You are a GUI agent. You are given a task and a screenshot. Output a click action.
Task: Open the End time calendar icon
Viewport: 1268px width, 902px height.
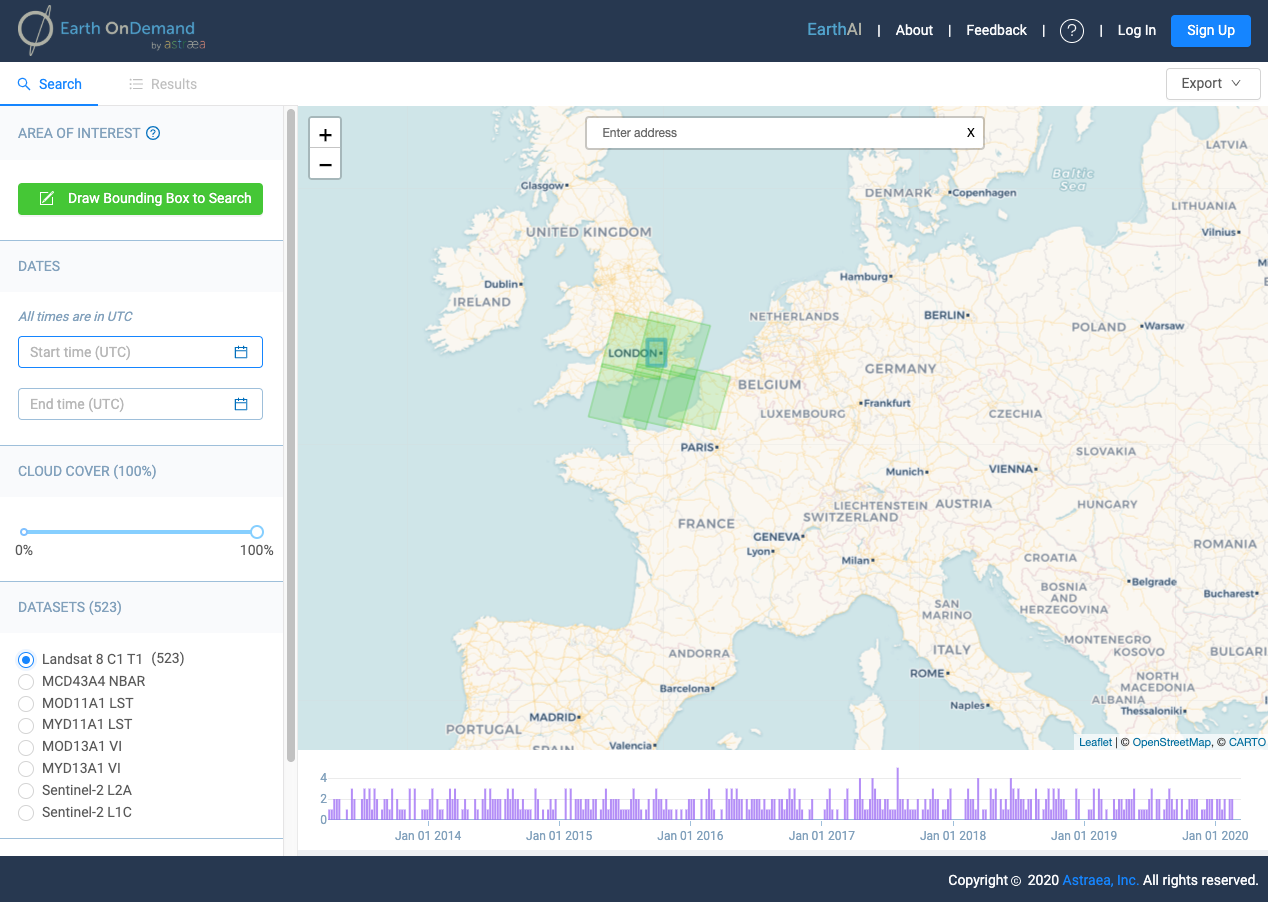[x=241, y=404]
